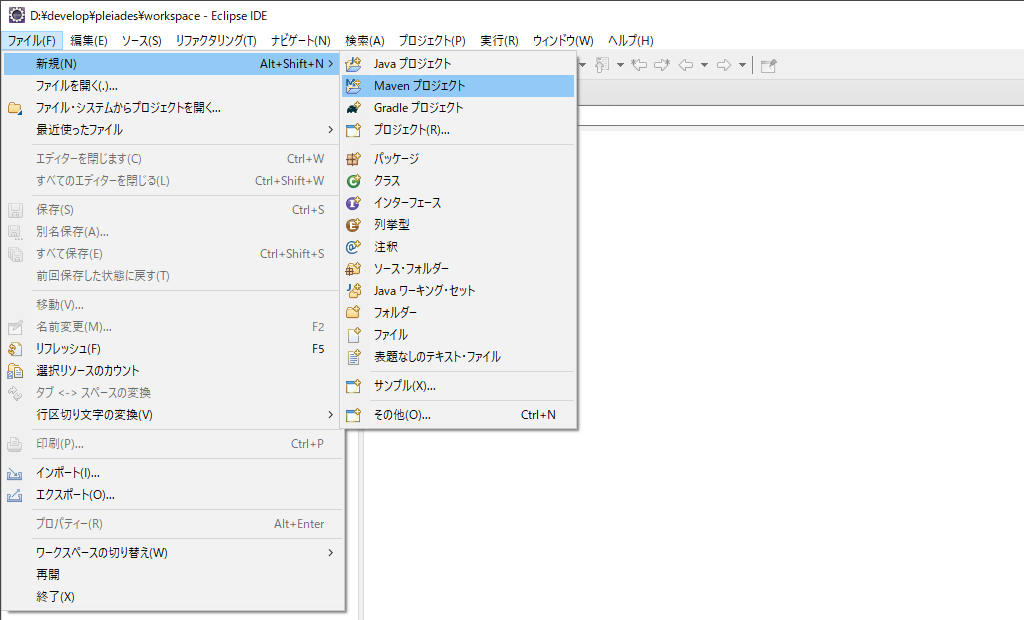
Task: Select ファイルを開く(.)... menu entry
Action: pos(173,86)
